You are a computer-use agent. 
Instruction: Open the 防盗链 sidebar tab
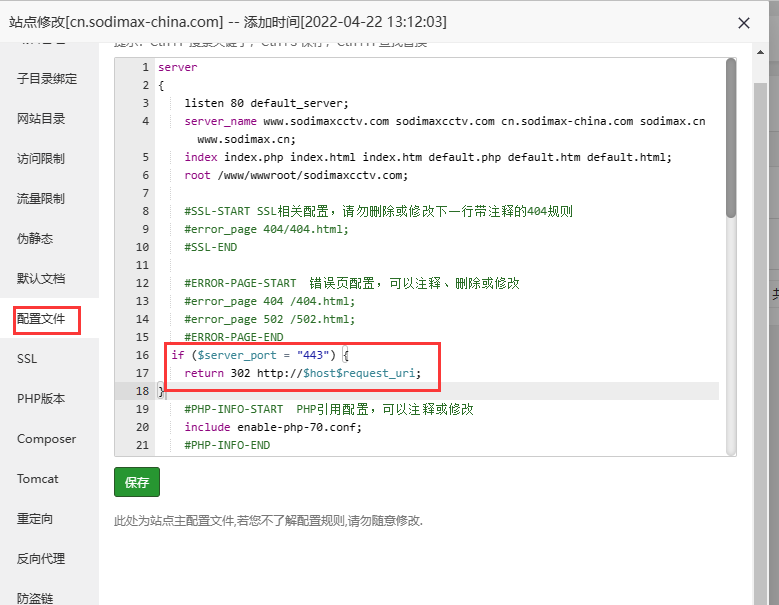pyautogui.click(x=35, y=598)
